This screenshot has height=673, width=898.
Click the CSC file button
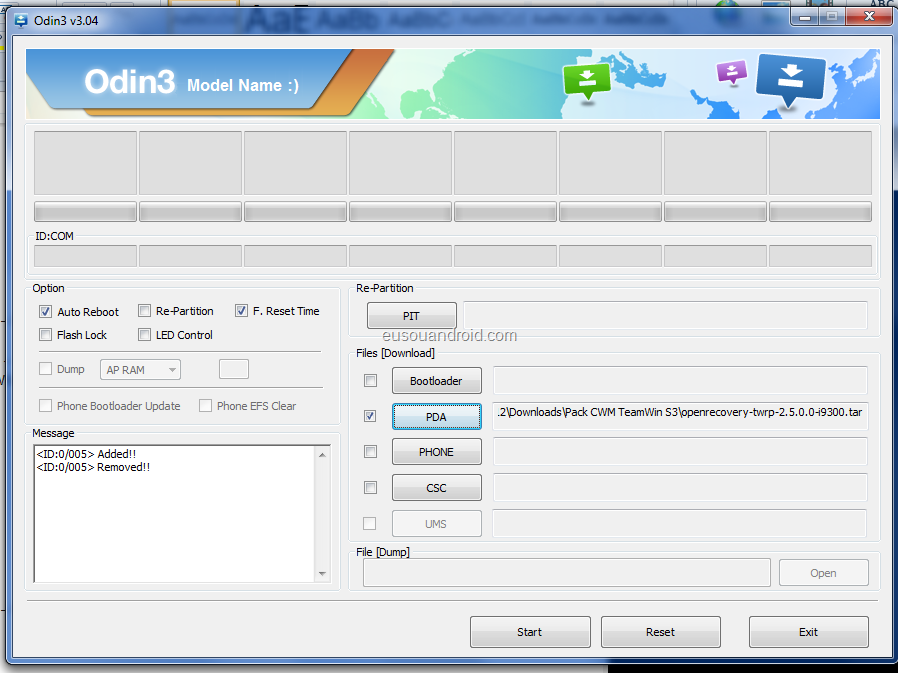coord(436,488)
